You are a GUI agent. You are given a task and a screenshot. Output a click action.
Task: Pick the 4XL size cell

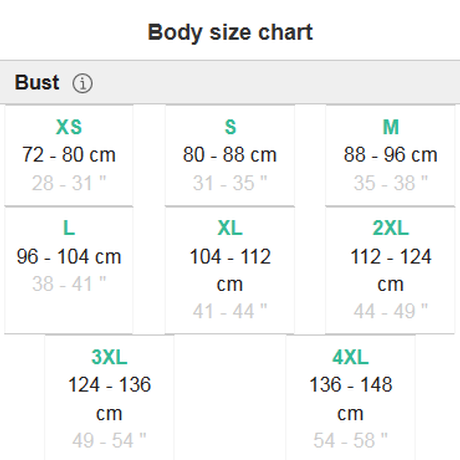click(x=351, y=397)
